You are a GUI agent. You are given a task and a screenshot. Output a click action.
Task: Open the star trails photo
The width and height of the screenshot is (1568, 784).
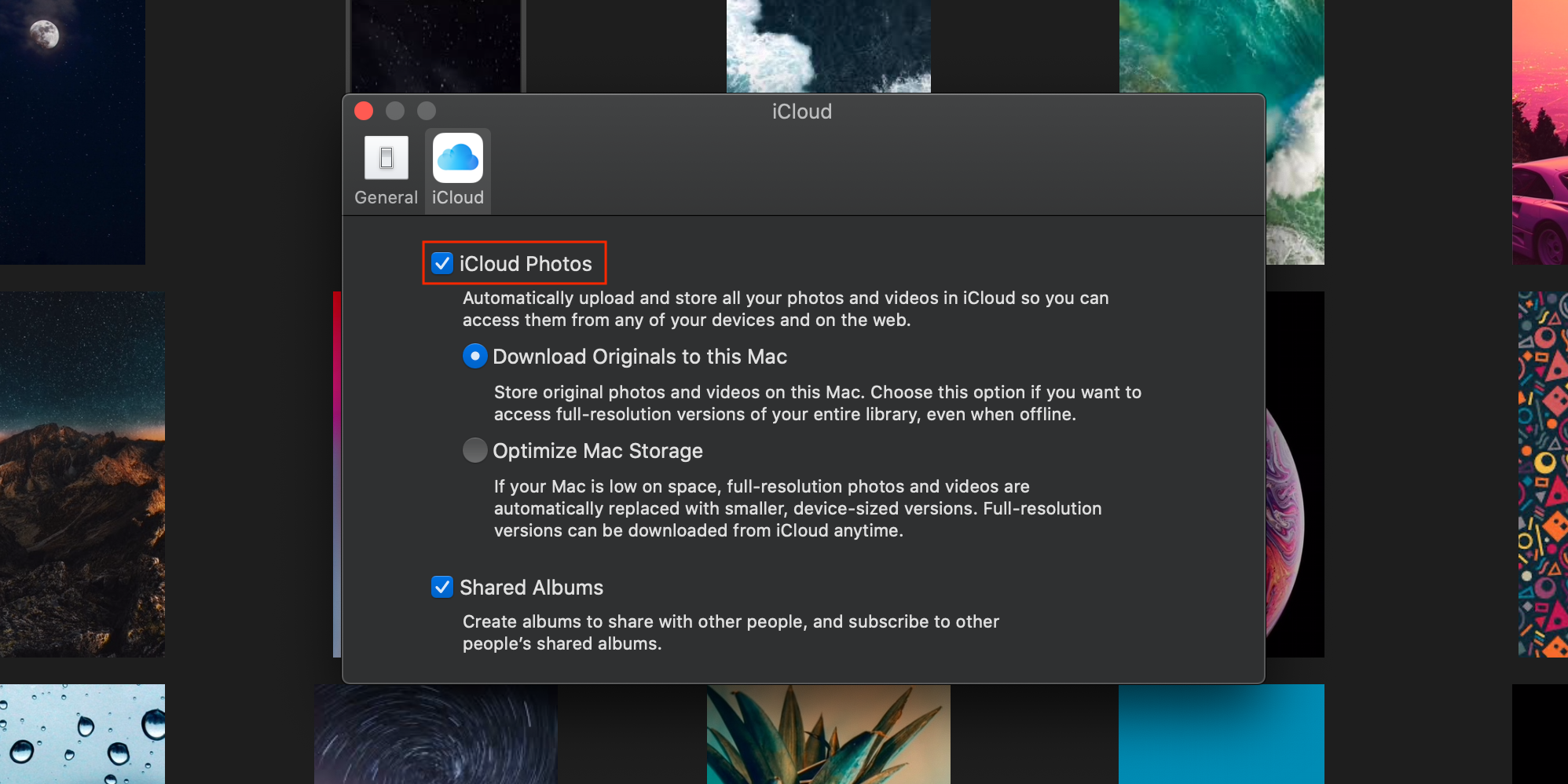(436, 734)
